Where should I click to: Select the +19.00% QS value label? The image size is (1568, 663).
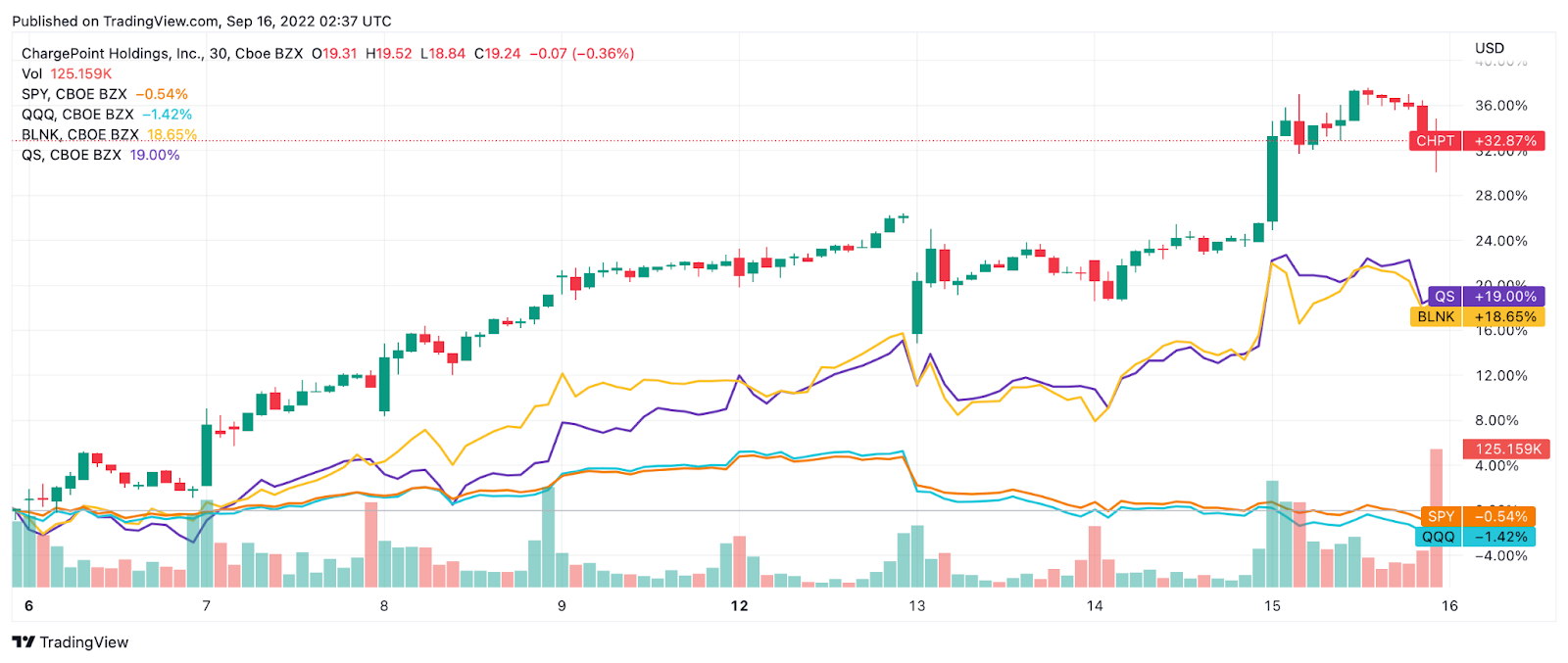point(1504,297)
